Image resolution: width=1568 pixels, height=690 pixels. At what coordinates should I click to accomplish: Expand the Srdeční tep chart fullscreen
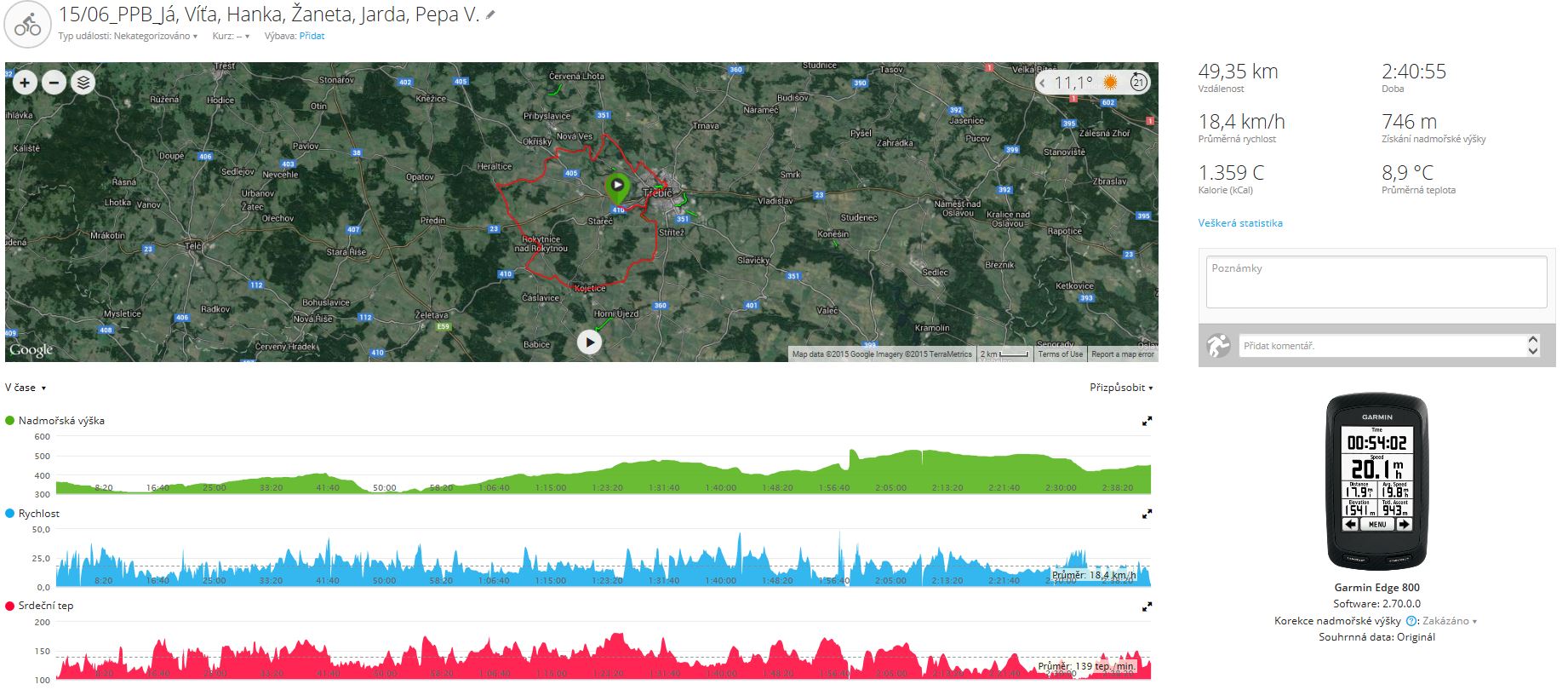coord(1147,607)
